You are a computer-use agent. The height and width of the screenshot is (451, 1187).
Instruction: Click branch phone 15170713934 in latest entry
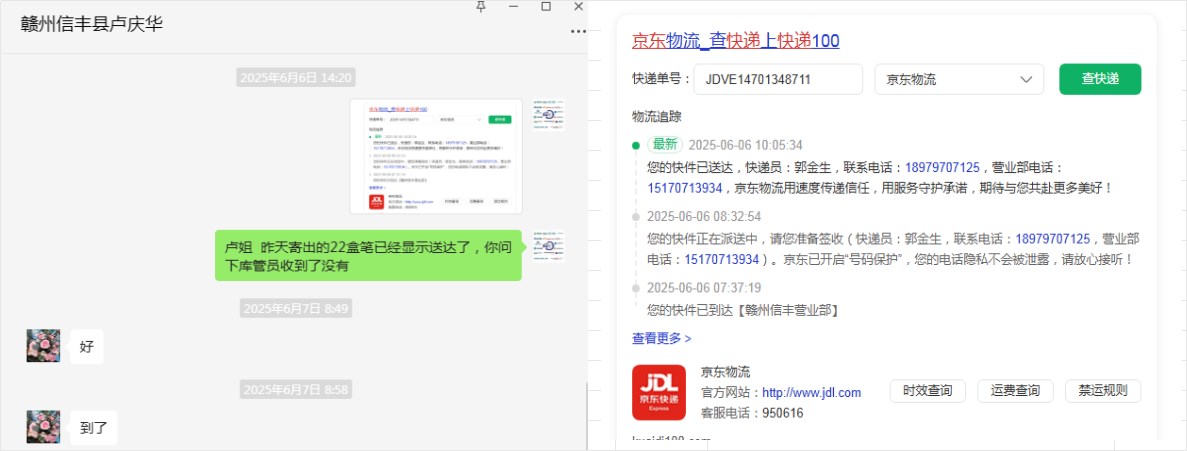pos(685,188)
